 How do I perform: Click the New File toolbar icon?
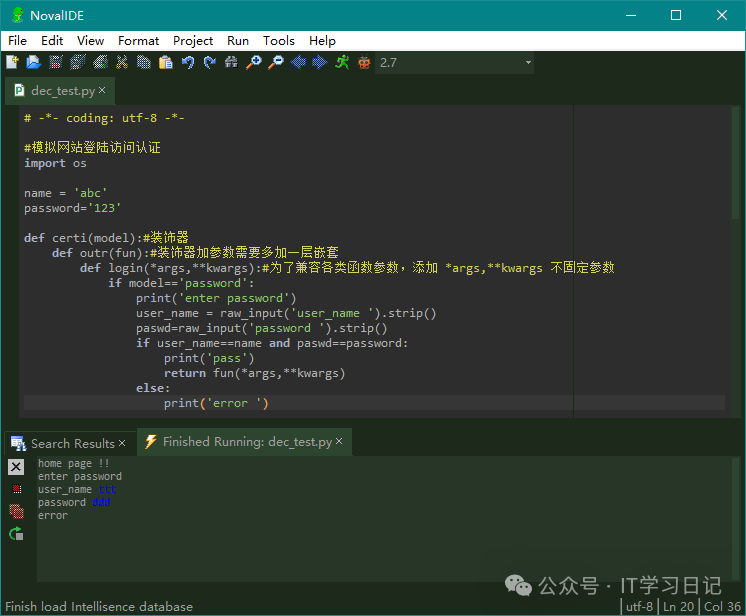click(x=12, y=62)
